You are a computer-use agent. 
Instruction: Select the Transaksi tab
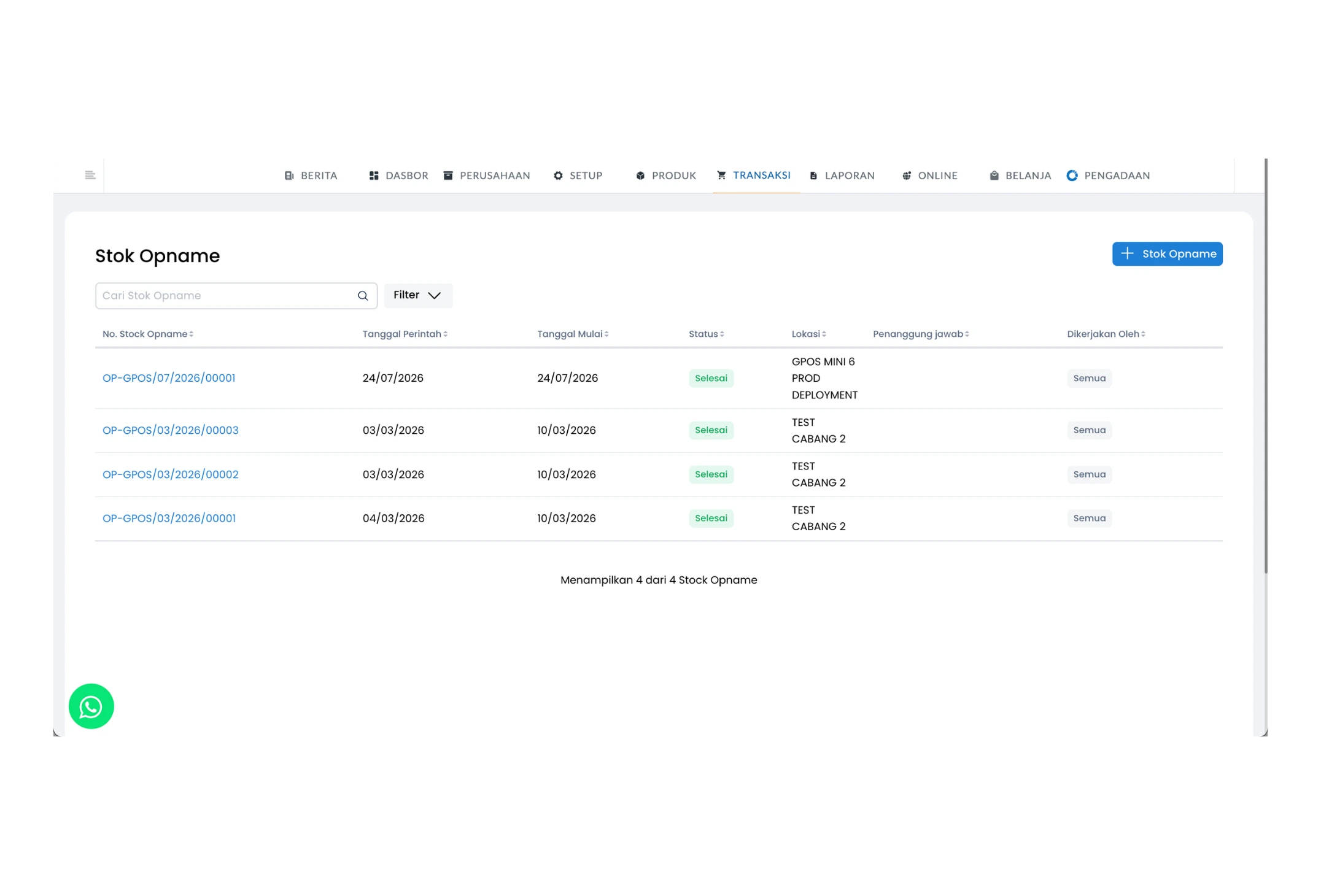point(754,176)
